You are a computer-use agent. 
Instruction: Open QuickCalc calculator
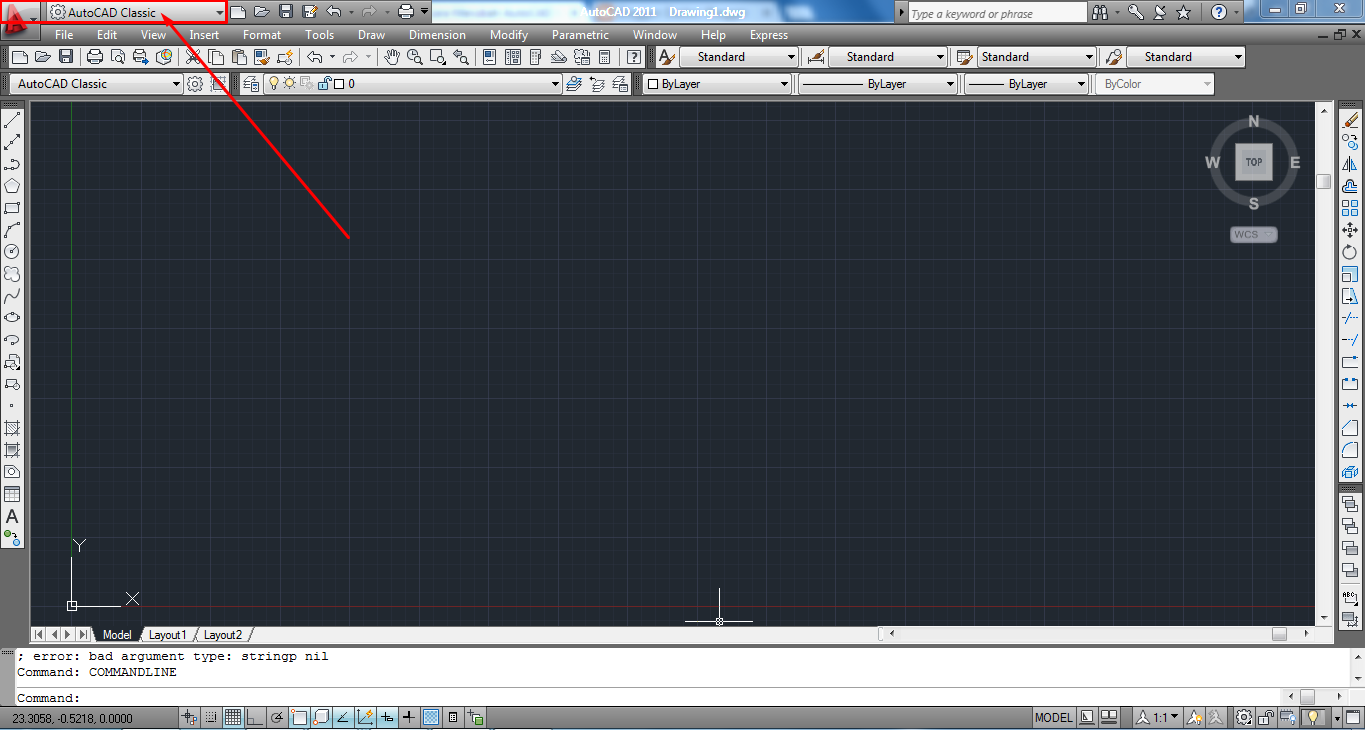(x=604, y=57)
